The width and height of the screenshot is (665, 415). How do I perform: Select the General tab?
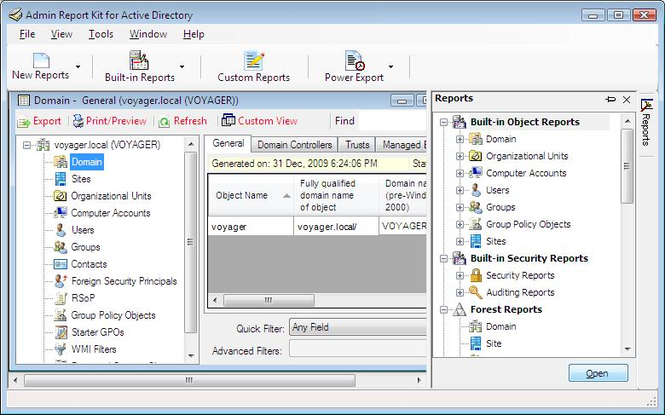point(228,144)
